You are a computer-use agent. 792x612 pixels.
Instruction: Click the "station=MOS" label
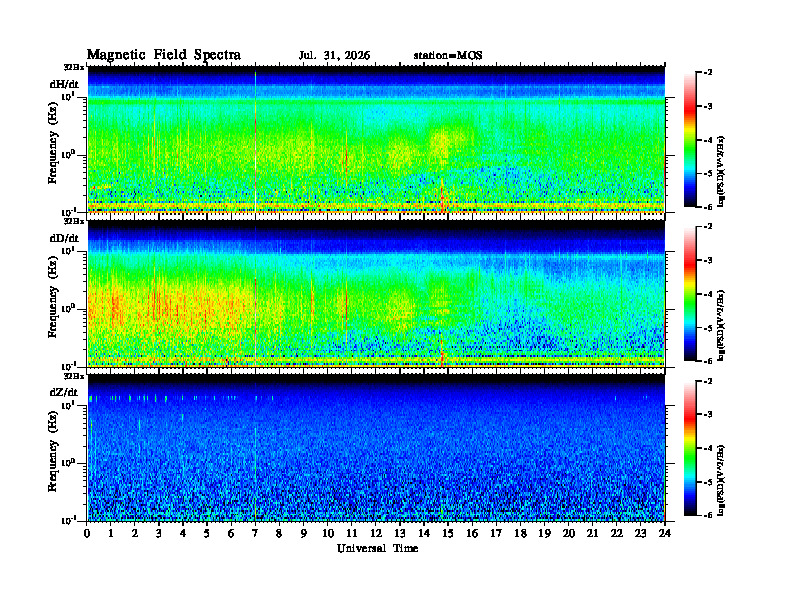point(448,56)
